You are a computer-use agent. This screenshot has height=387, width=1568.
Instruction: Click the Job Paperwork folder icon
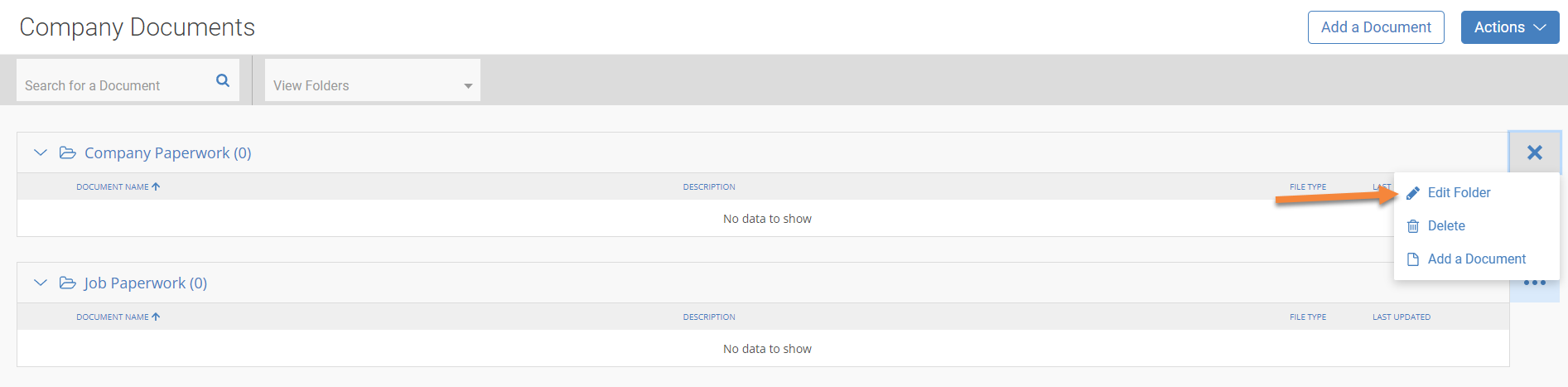click(68, 283)
